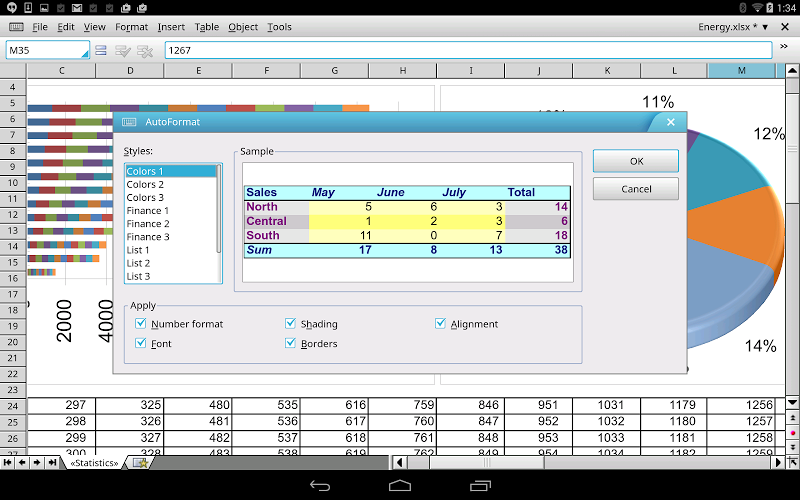Select List 3 style

171,276
